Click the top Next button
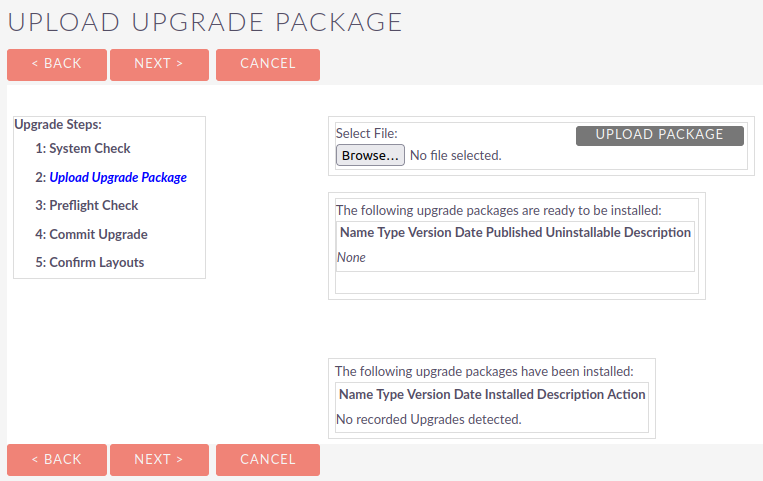 (x=159, y=64)
